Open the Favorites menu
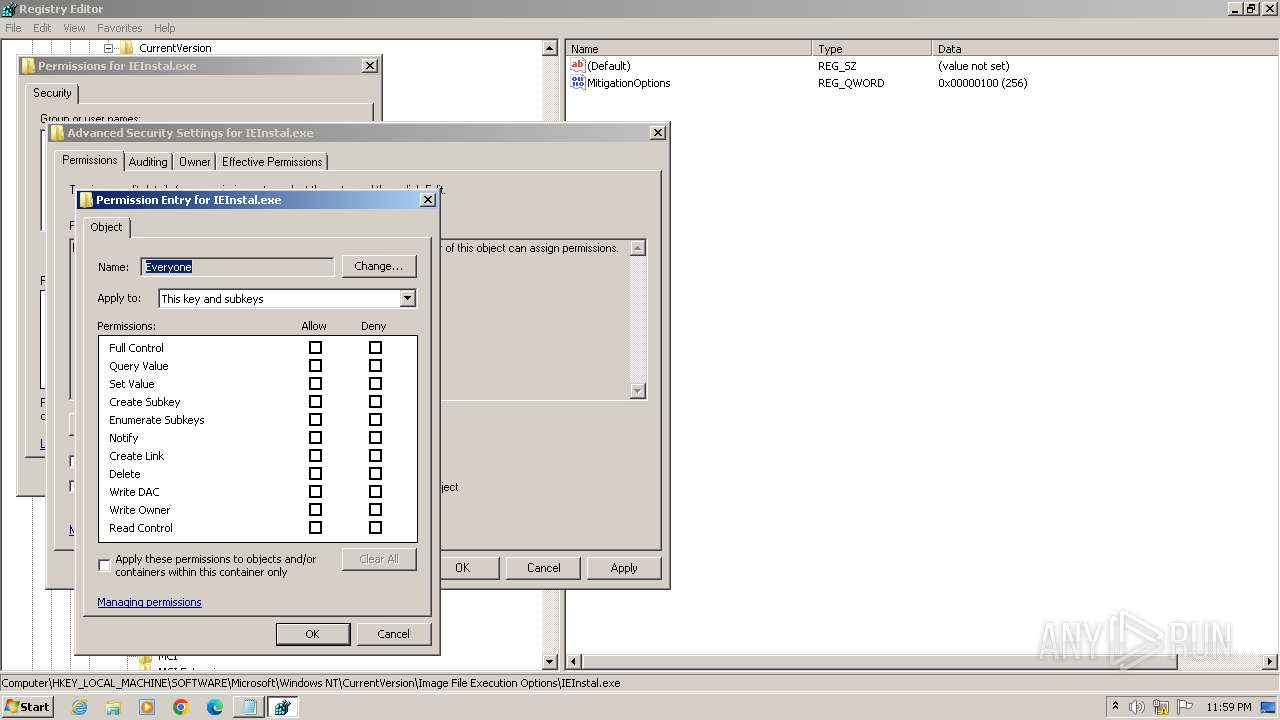 click(119, 28)
